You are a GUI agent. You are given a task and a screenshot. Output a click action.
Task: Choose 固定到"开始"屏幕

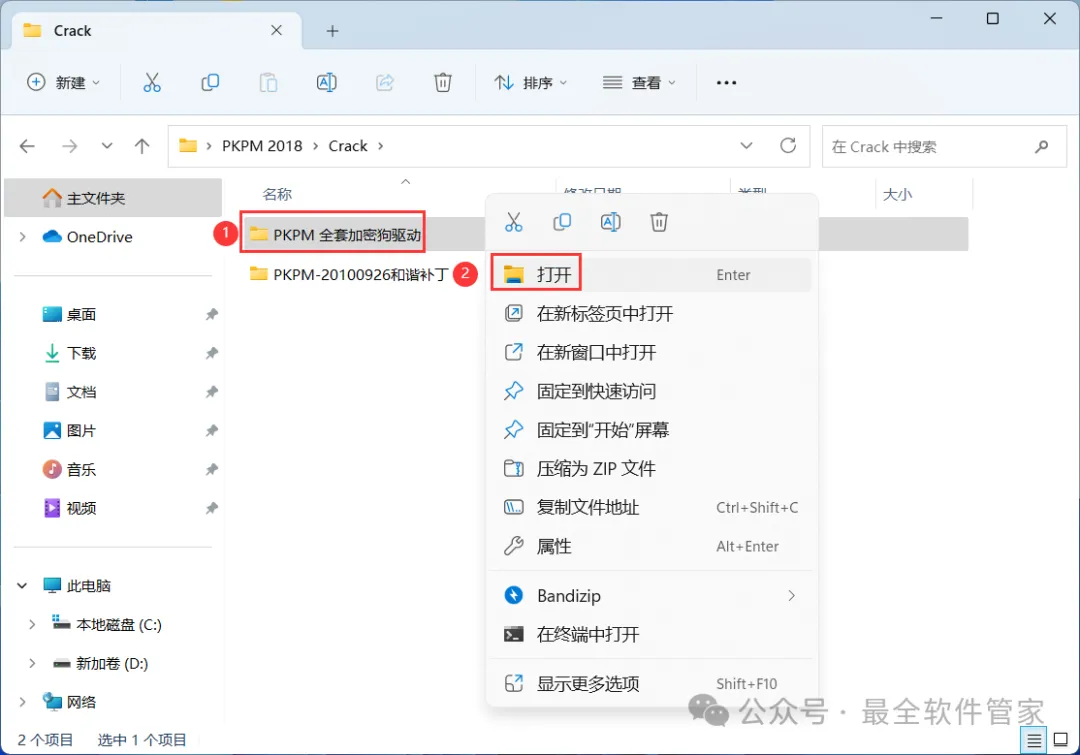coord(651,430)
